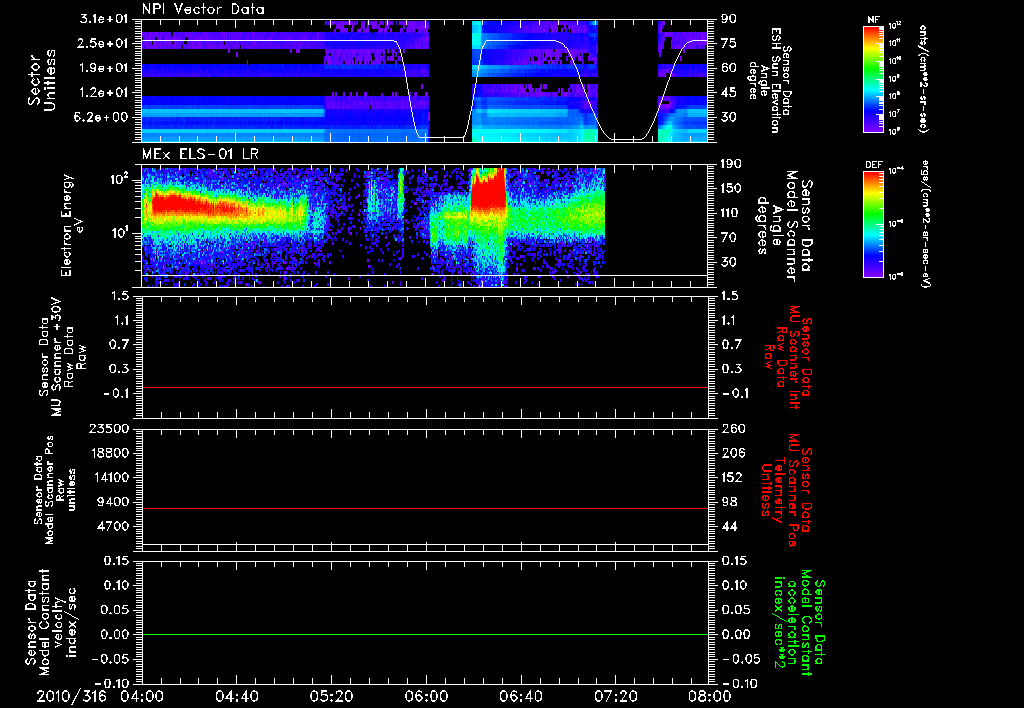This screenshot has height=708, width=1024.
Task: Click the red 'MU Scanner Init Raw Data' axis title
Action: point(790,357)
